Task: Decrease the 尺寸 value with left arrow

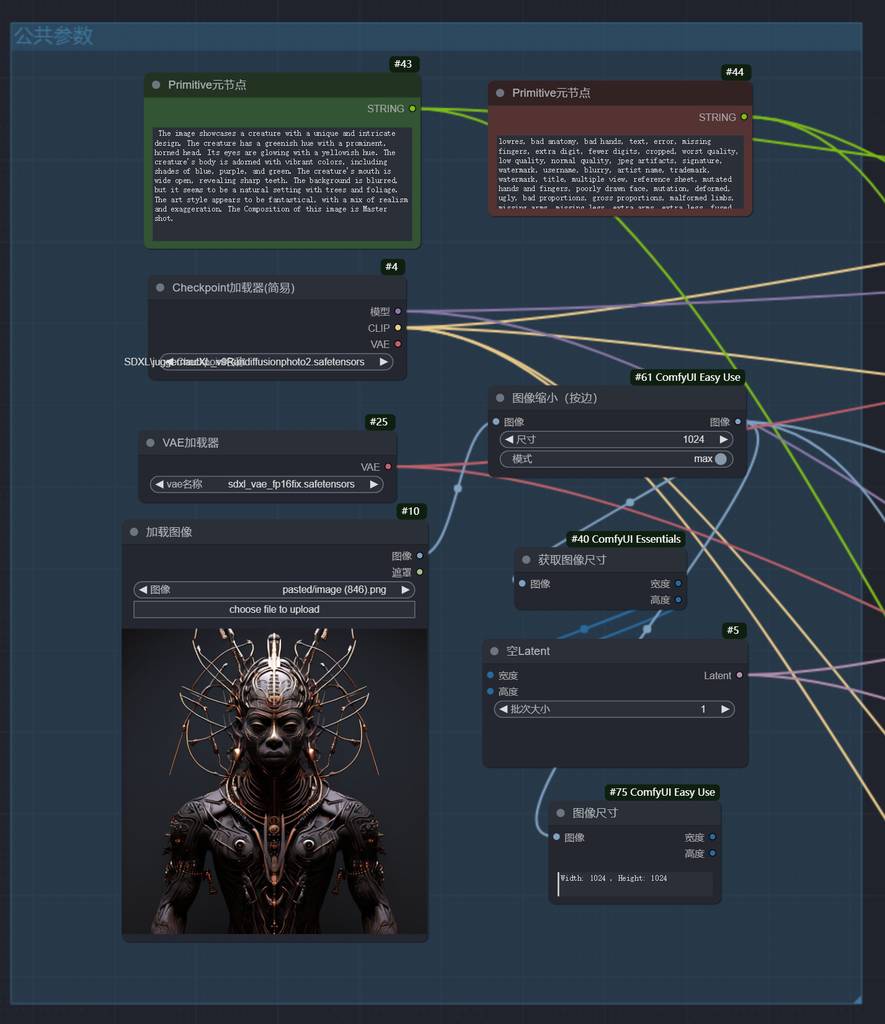Action: (x=508, y=439)
